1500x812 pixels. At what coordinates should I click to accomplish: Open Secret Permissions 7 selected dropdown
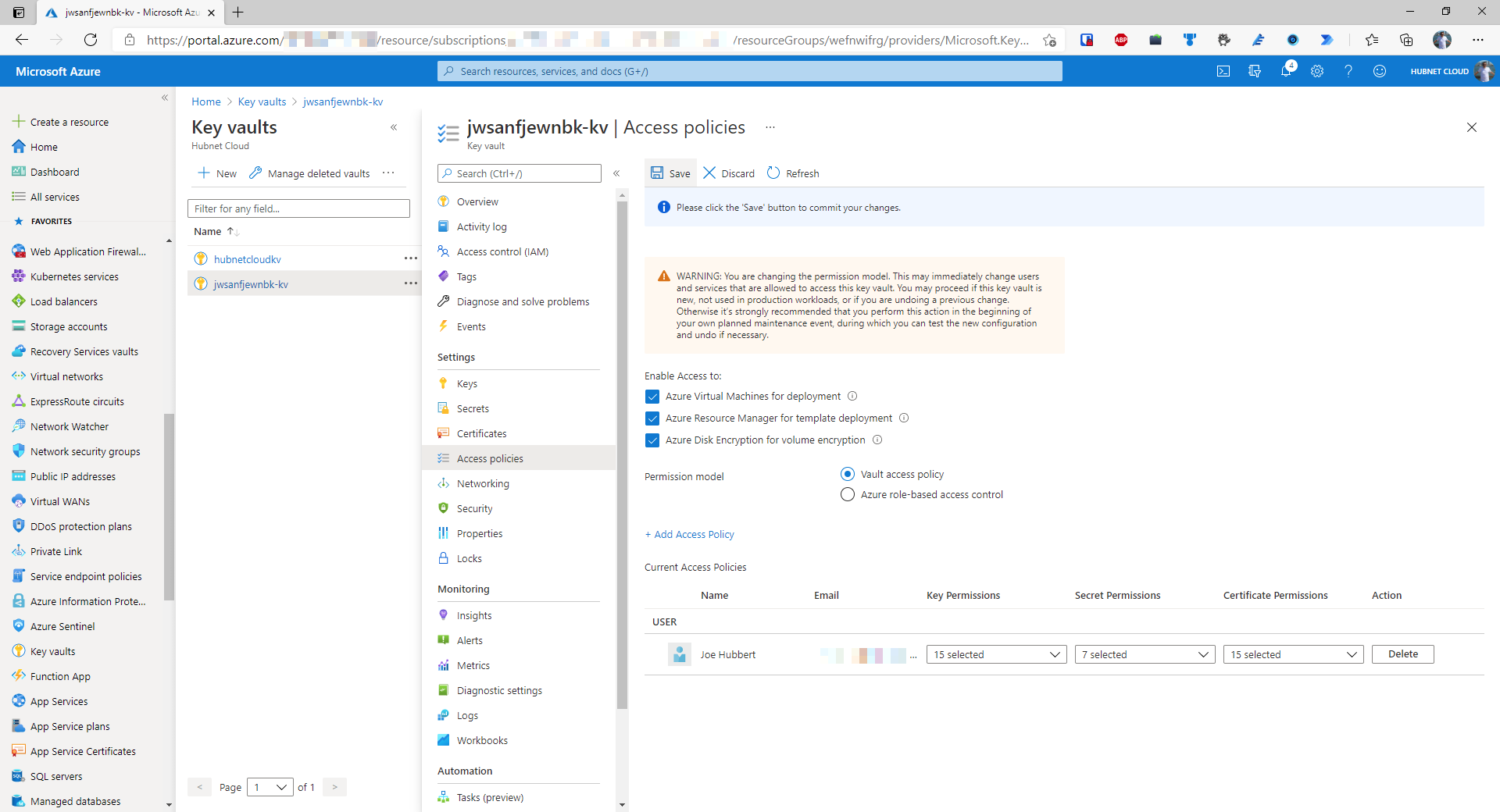[1145, 654]
